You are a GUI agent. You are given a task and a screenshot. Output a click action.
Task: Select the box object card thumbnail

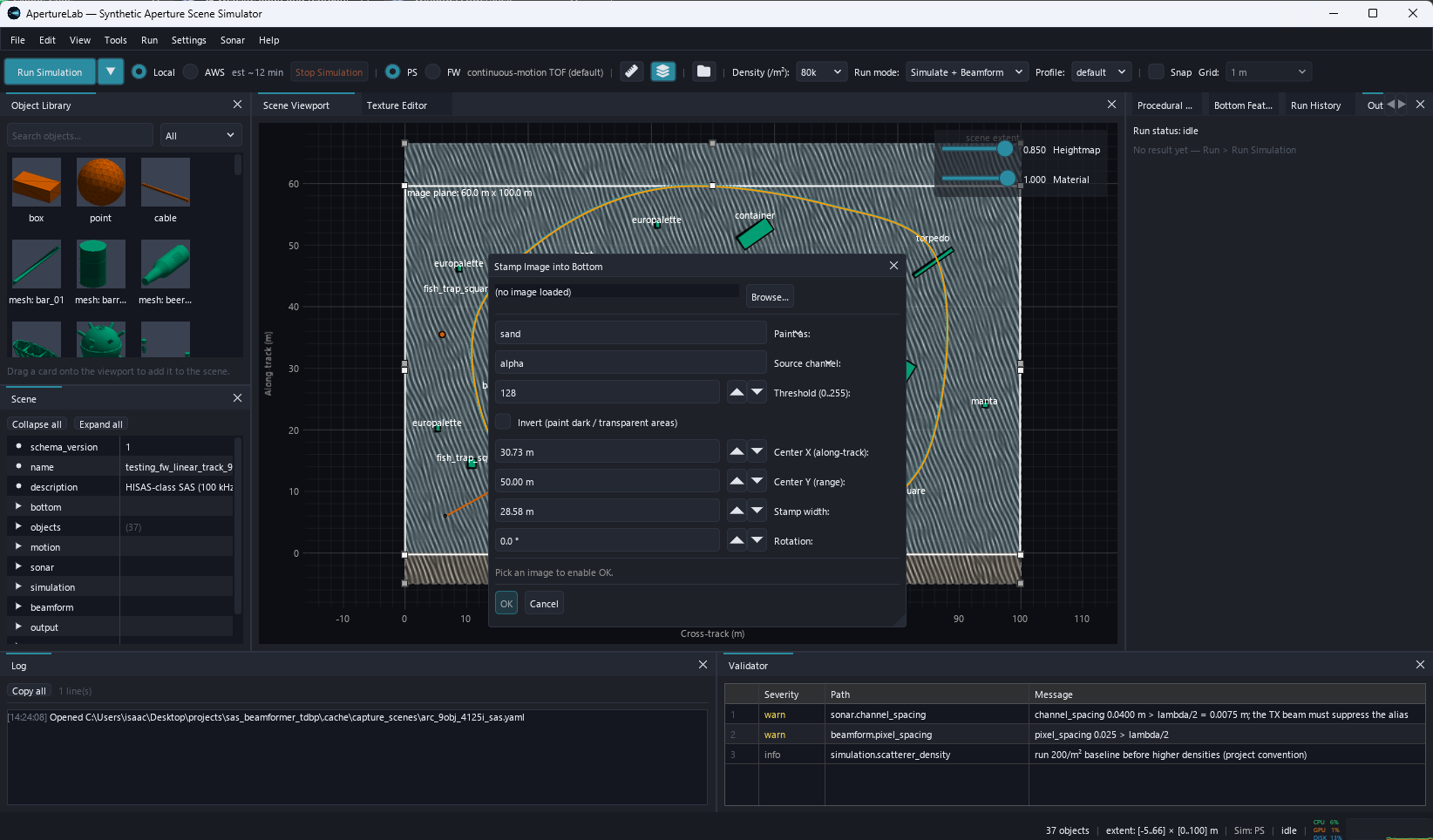37,181
